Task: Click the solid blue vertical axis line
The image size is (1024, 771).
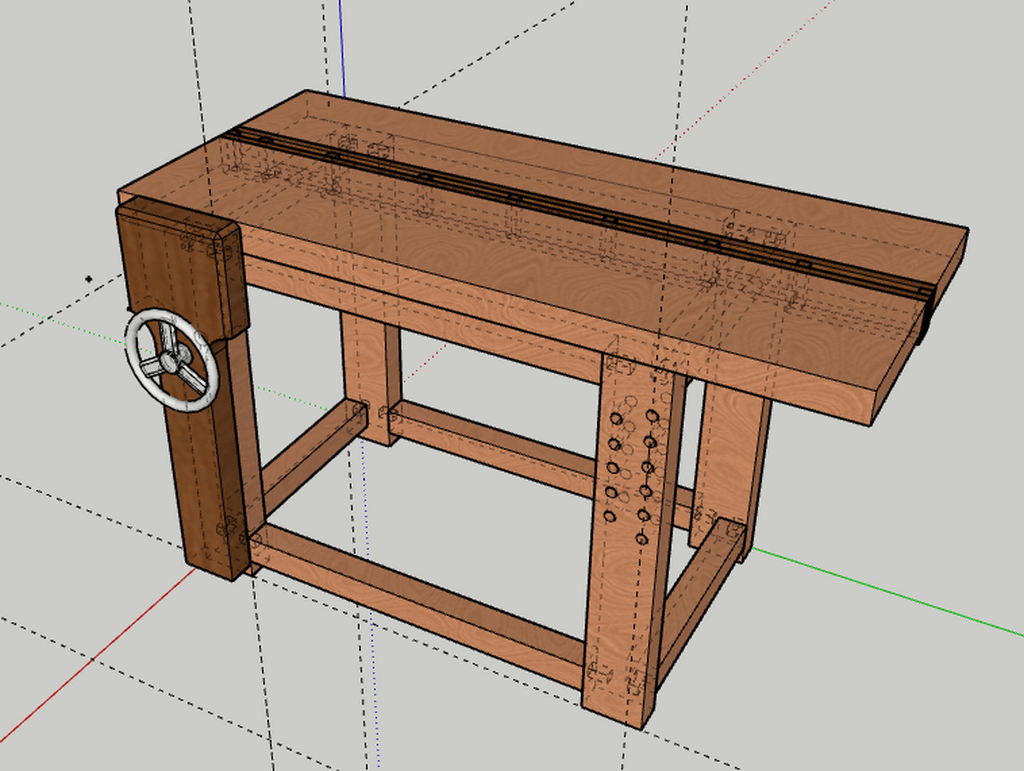Action: point(341,45)
